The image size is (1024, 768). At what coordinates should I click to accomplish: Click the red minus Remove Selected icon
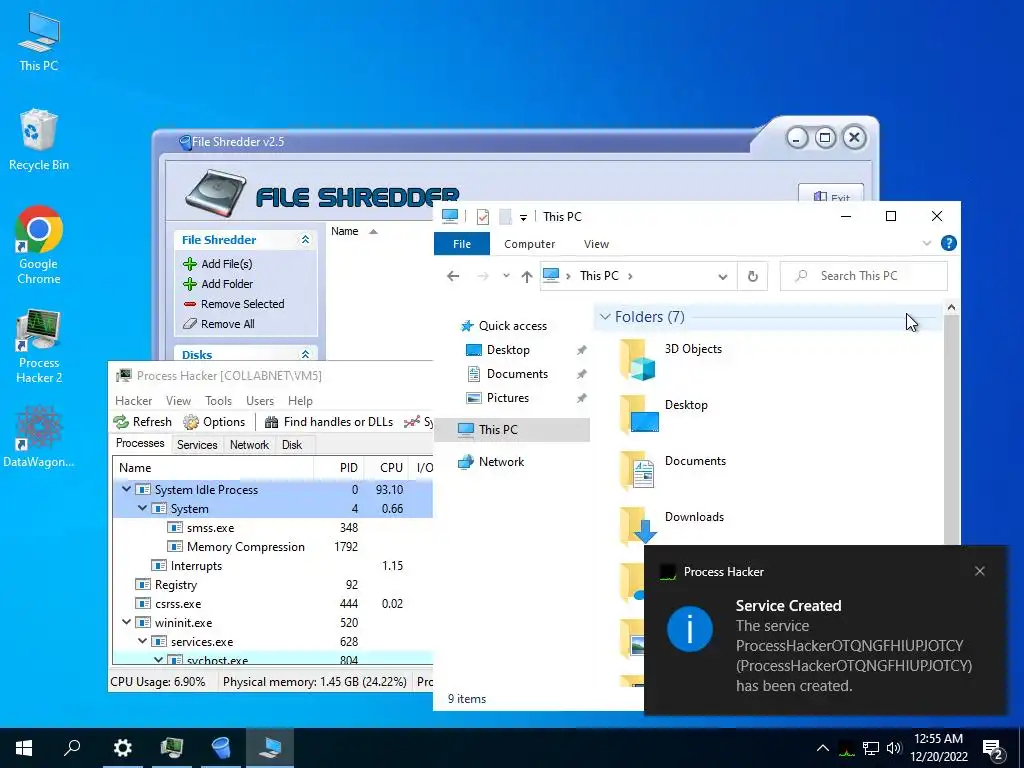[x=190, y=304]
